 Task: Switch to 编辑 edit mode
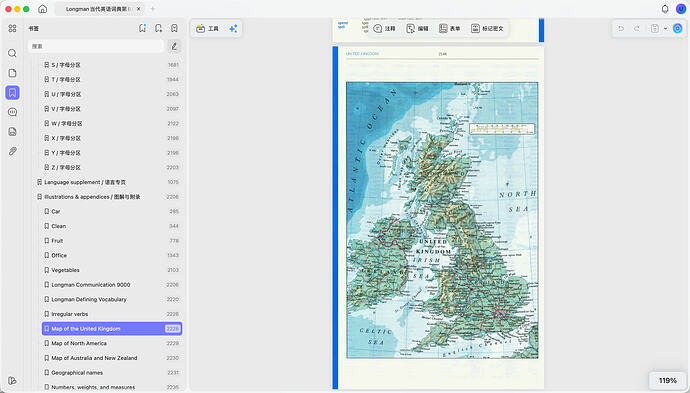tap(417, 29)
